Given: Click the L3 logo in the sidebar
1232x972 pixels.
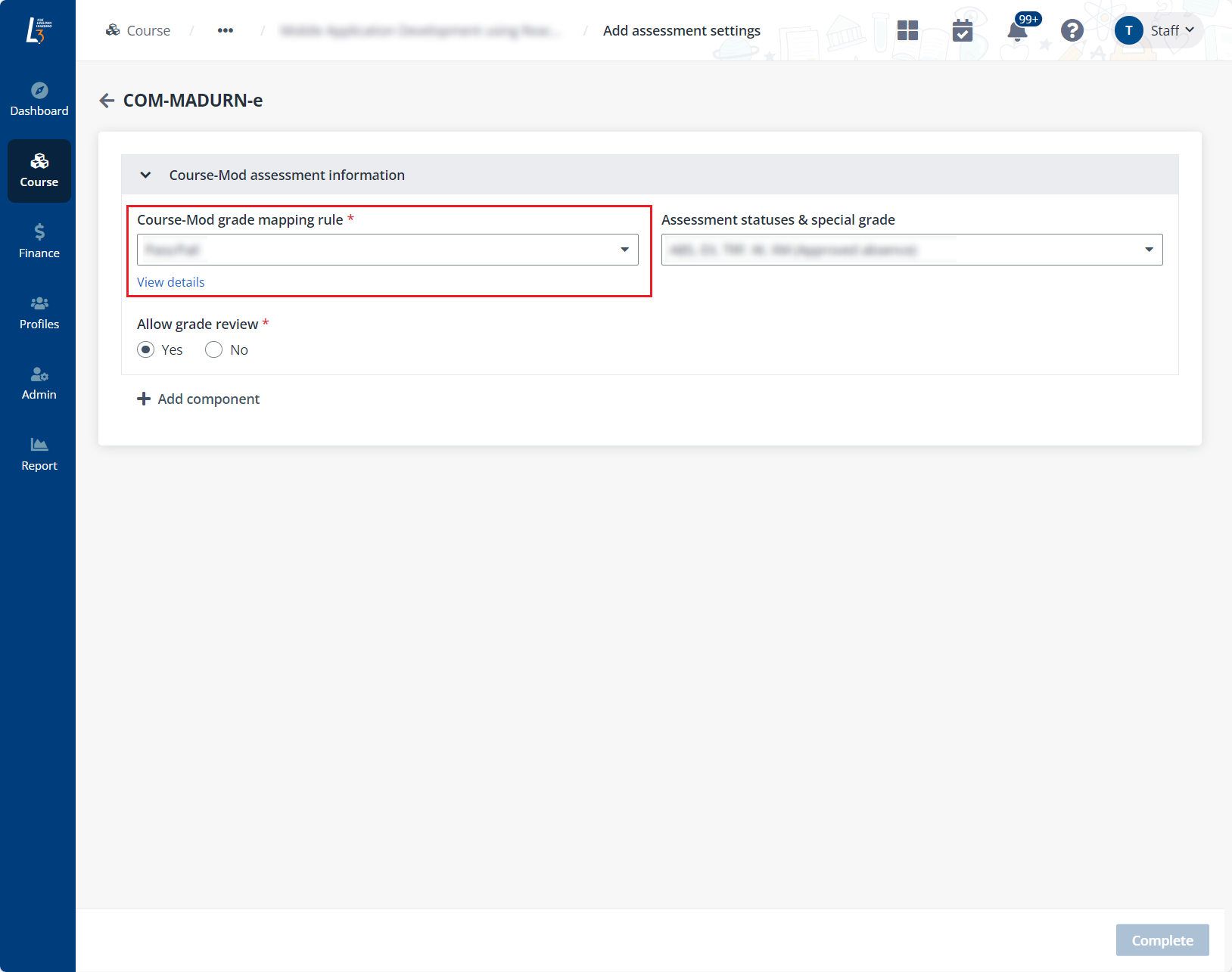Looking at the screenshot, I should [38, 30].
